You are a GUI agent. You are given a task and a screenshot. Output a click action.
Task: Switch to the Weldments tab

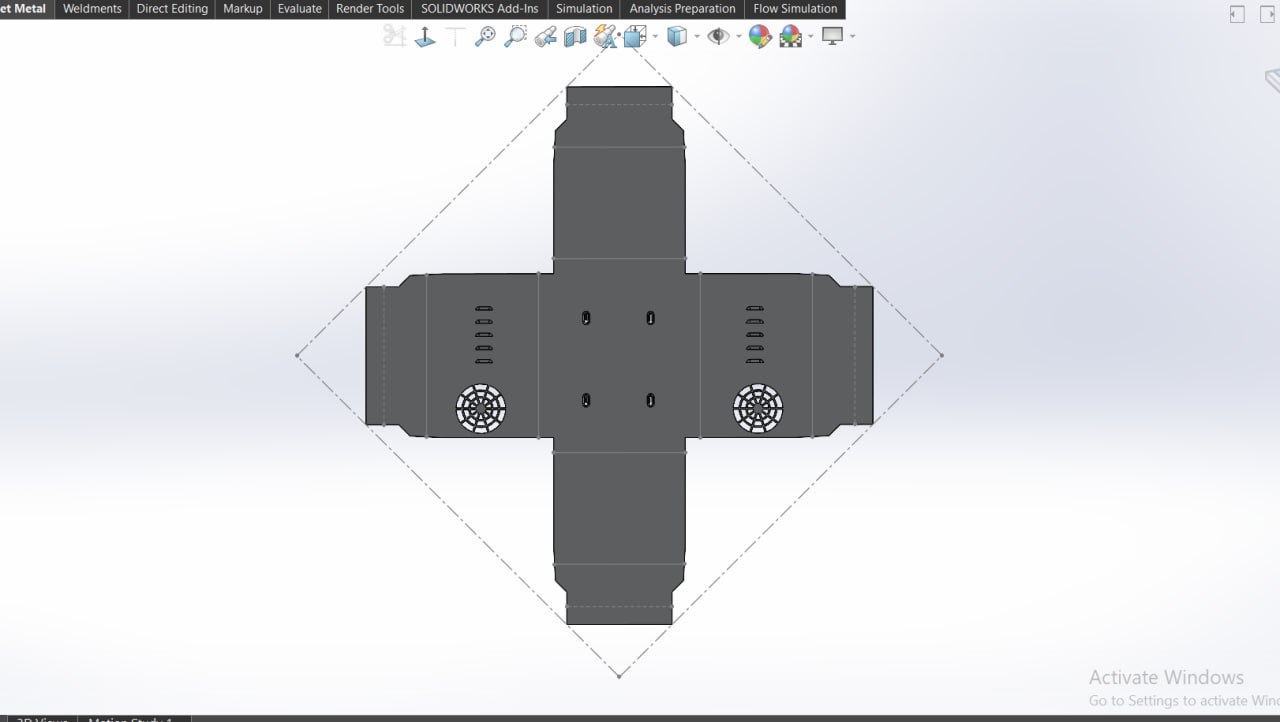click(92, 9)
